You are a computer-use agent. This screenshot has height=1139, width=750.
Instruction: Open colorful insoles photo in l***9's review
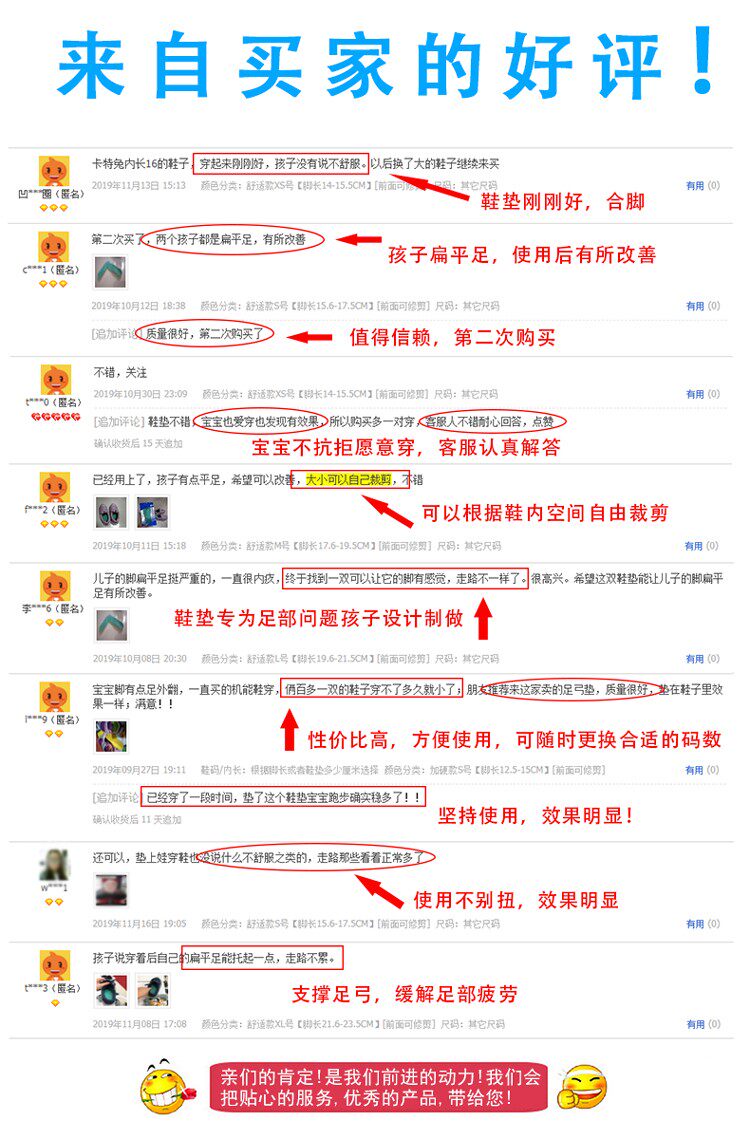(x=111, y=736)
